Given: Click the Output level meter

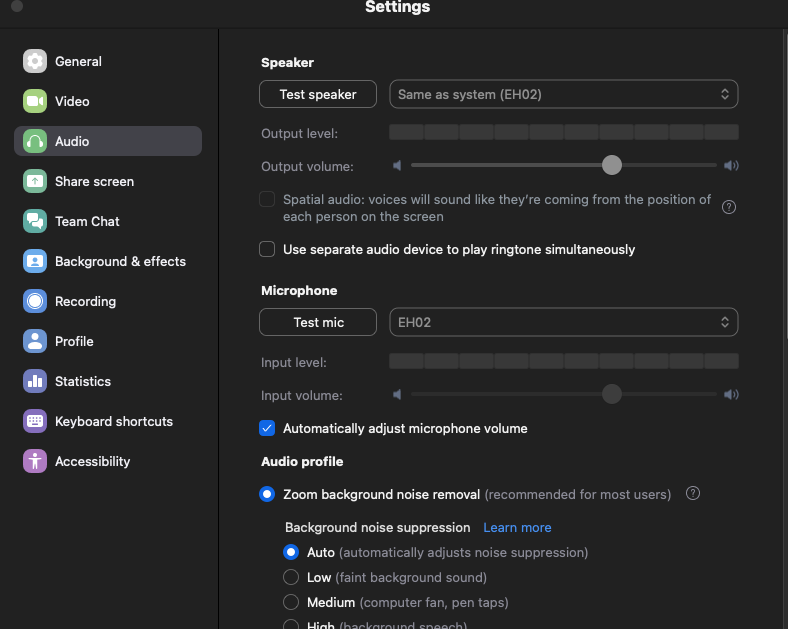Looking at the screenshot, I should [x=563, y=132].
